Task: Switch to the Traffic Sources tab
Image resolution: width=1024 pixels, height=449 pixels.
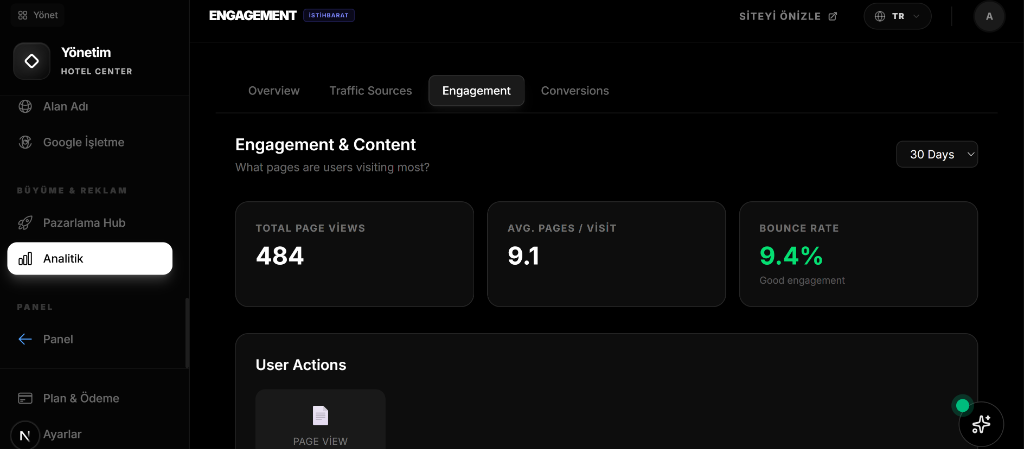Action: pyautogui.click(x=370, y=91)
